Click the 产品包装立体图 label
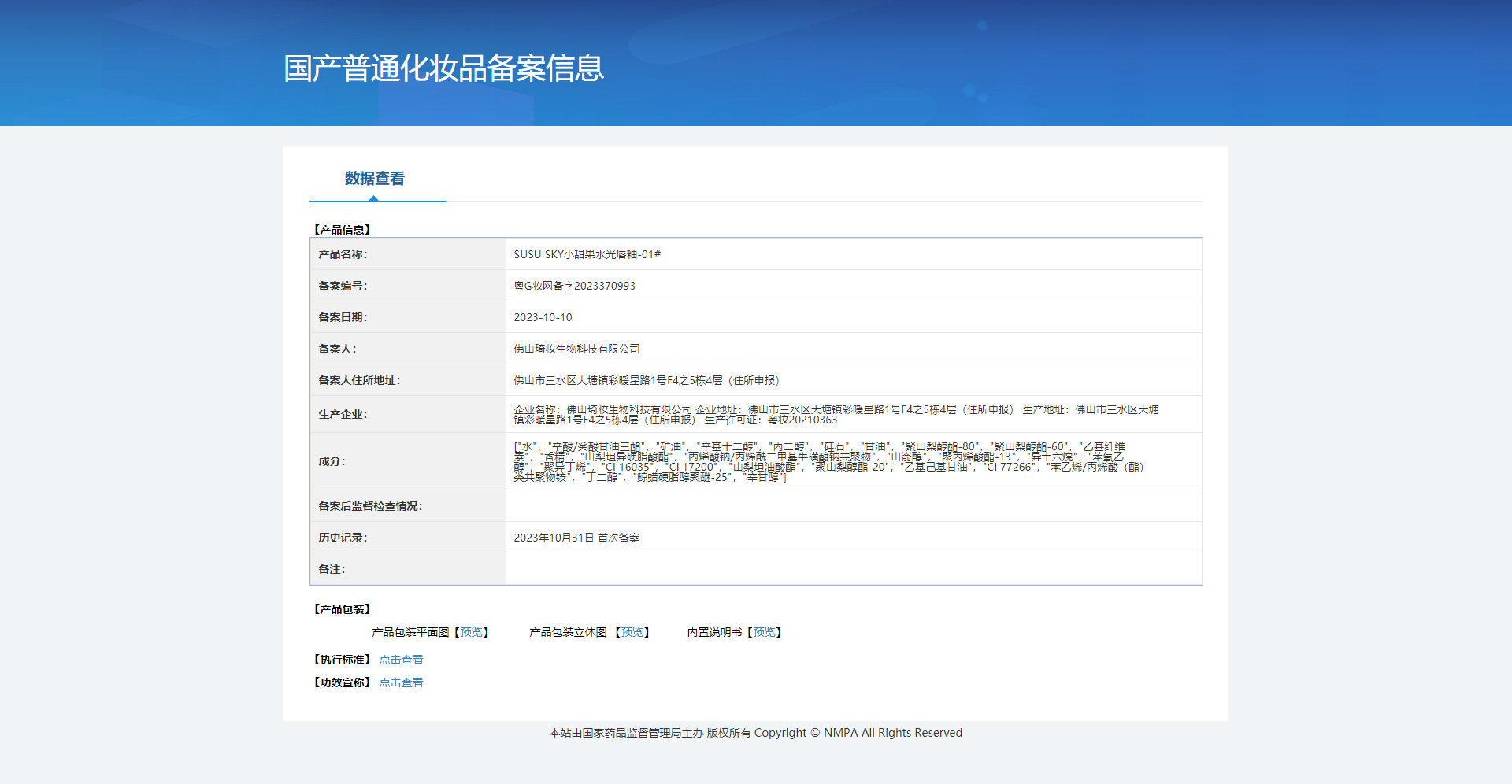Image resolution: width=1512 pixels, height=784 pixels. click(568, 632)
